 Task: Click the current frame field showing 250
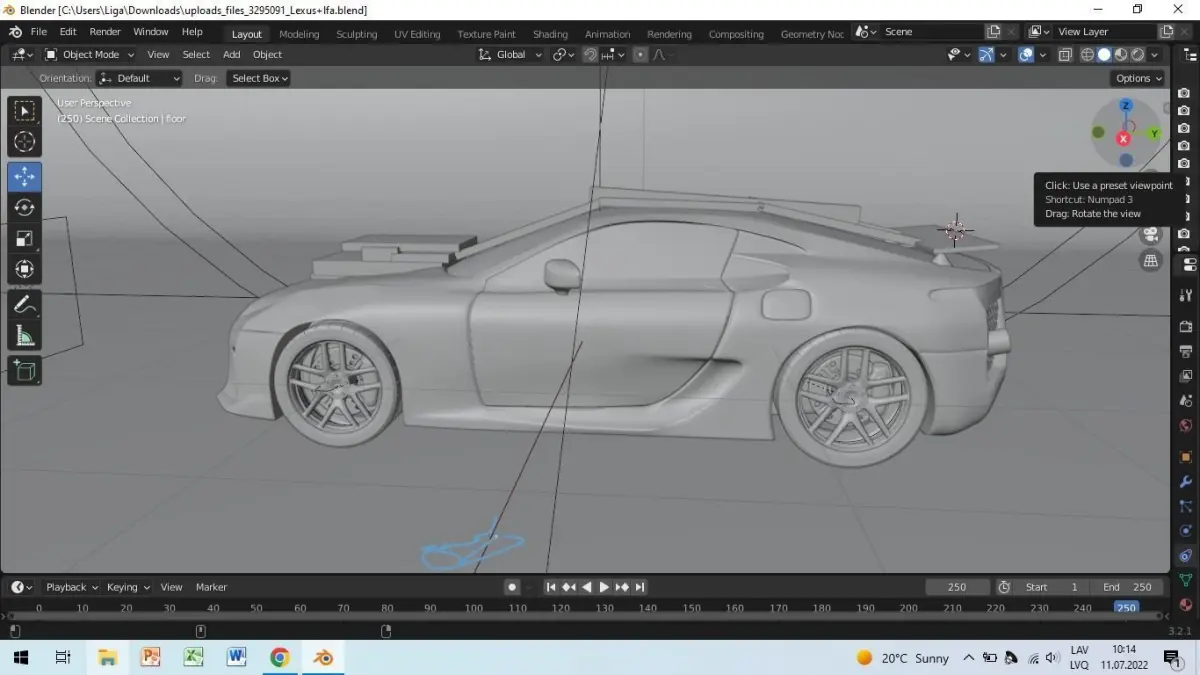pos(957,587)
